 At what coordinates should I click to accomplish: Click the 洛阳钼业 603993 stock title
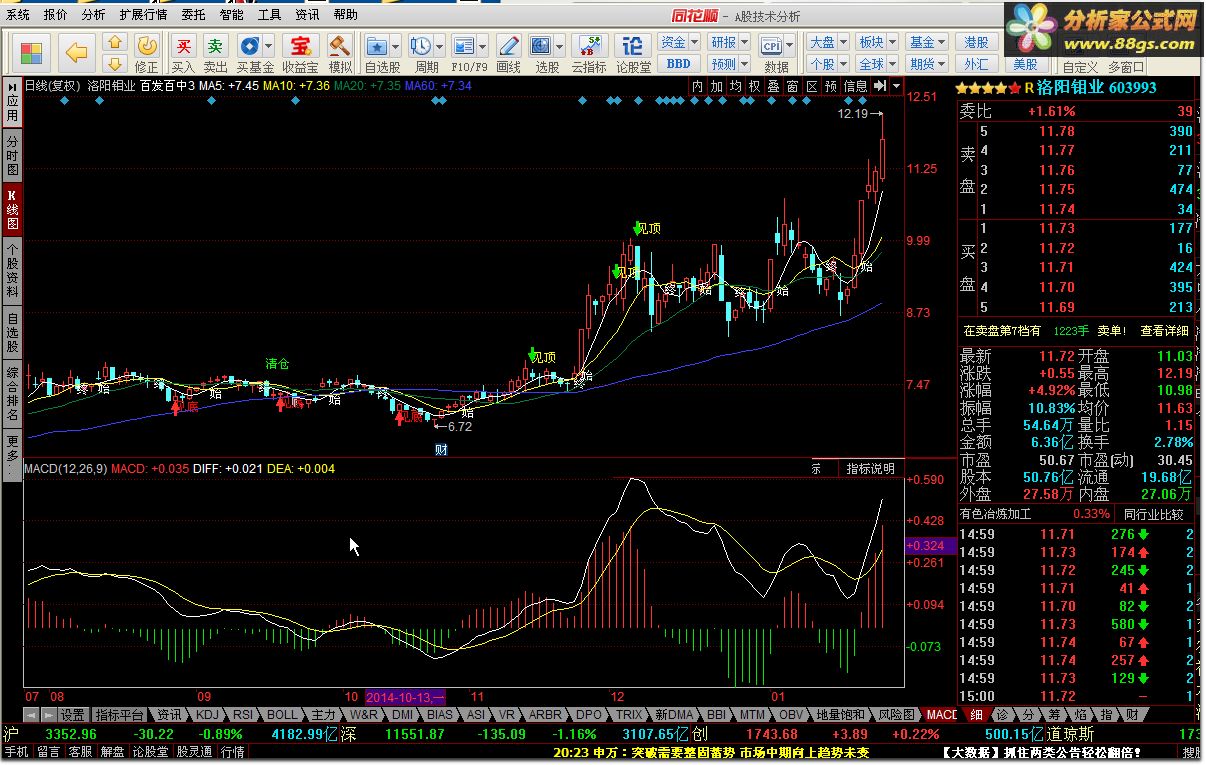[1096, 87]
